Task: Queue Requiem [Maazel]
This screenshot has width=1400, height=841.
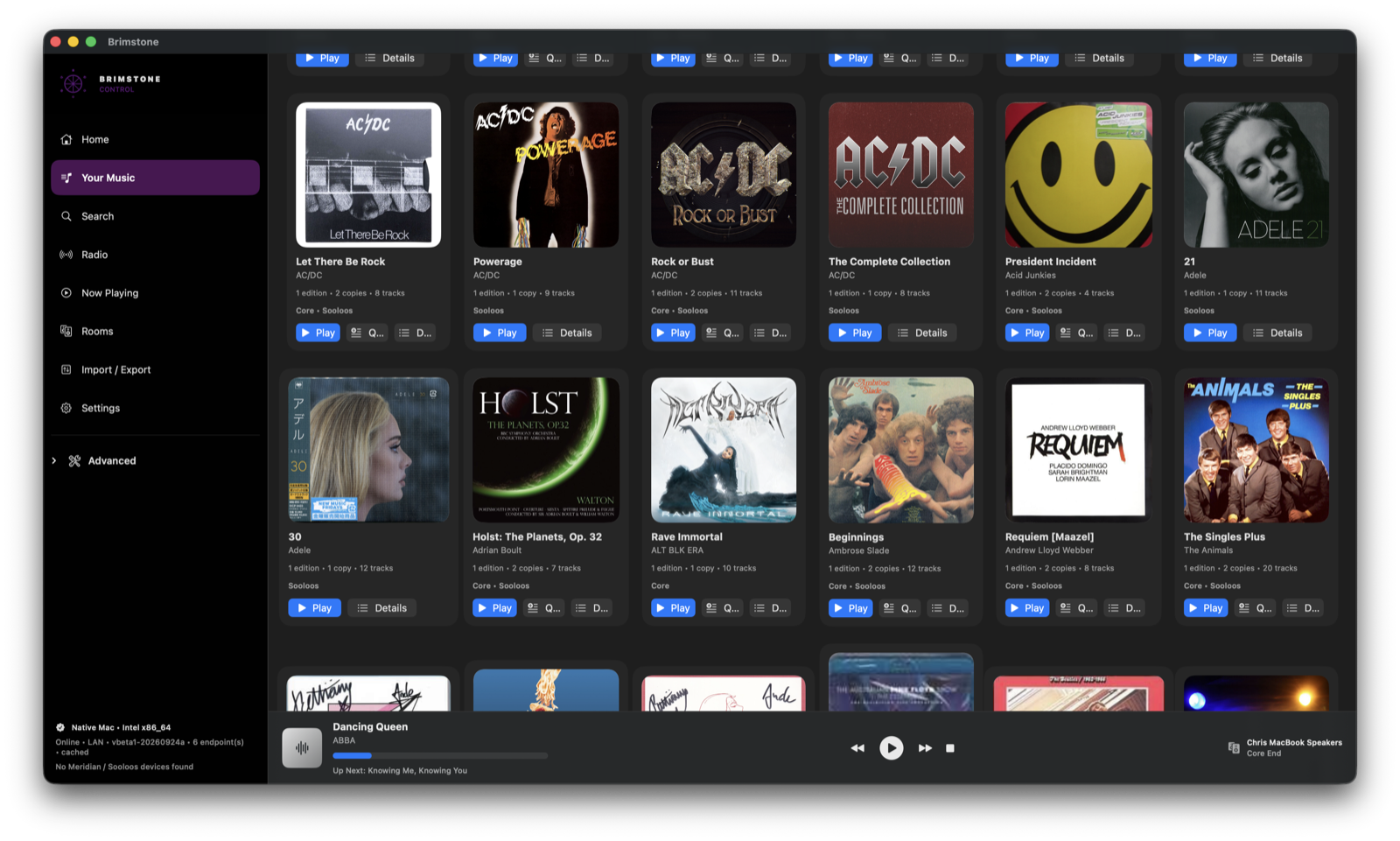Action: [1076, 608]
